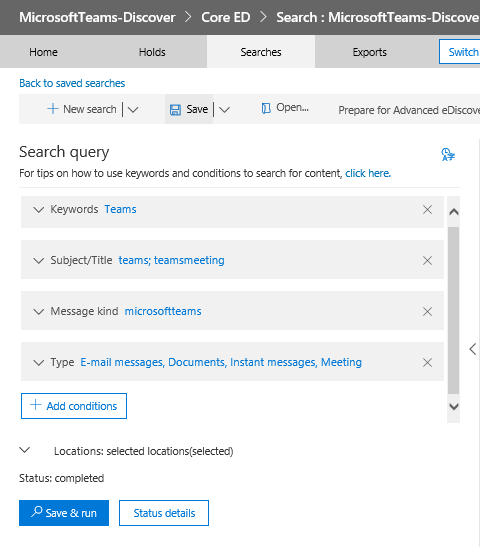This screenshot has width=480, height=558.
Task: Click the Teams keyword value
Action: click(x=120, y=209)
